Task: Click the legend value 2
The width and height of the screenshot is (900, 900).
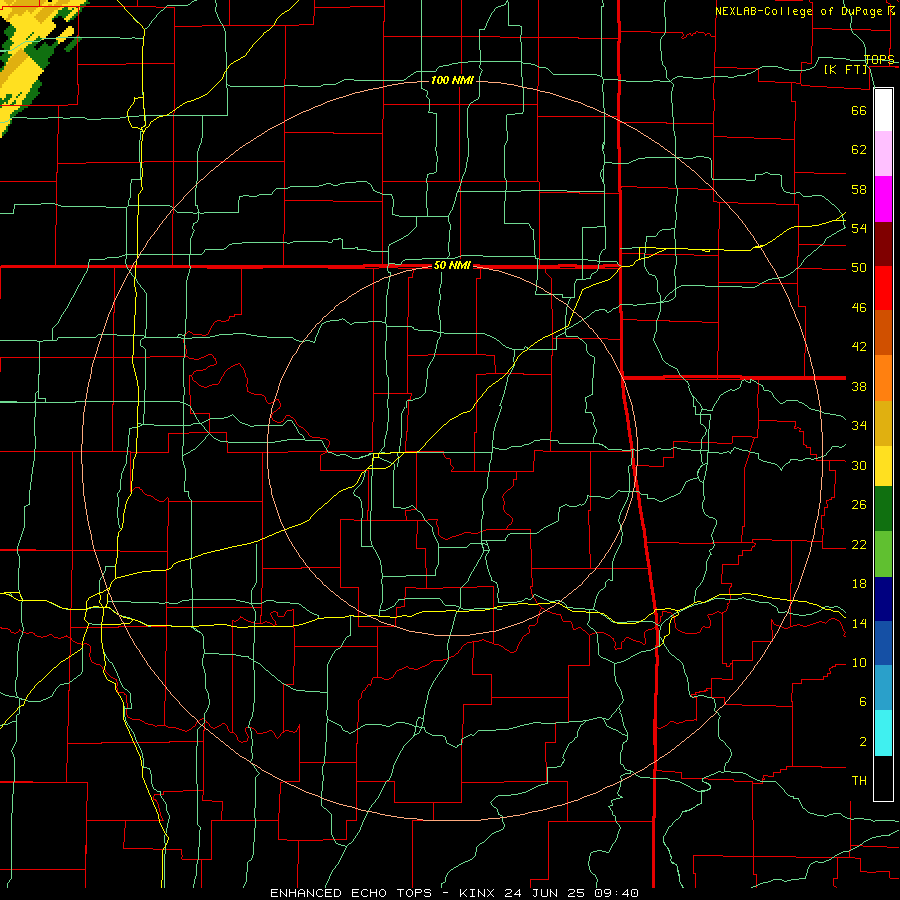Action: tap(863, 741)
